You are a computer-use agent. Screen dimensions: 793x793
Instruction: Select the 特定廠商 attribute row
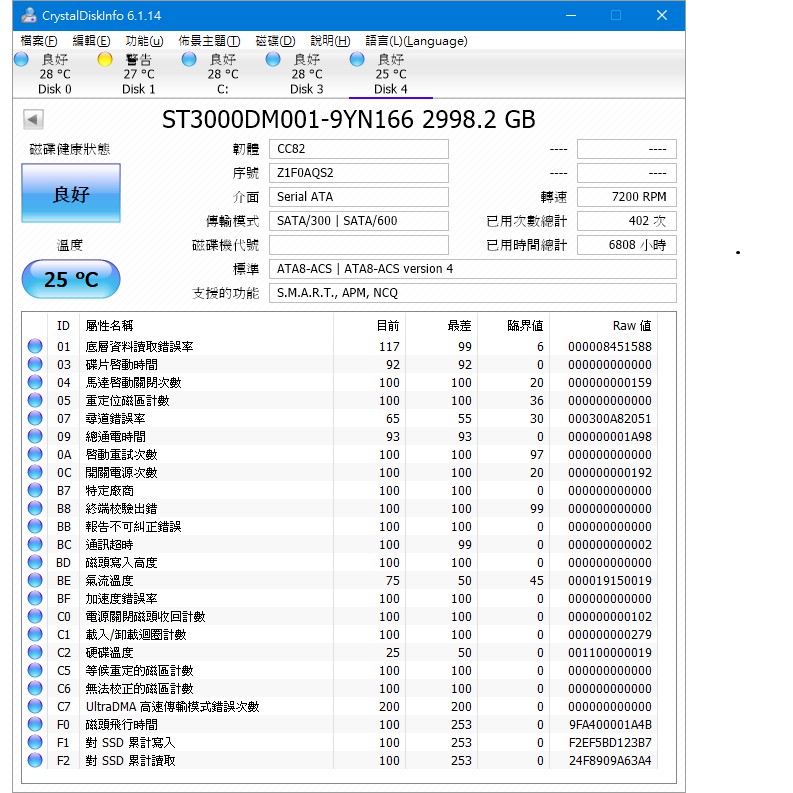pos(340,490)
